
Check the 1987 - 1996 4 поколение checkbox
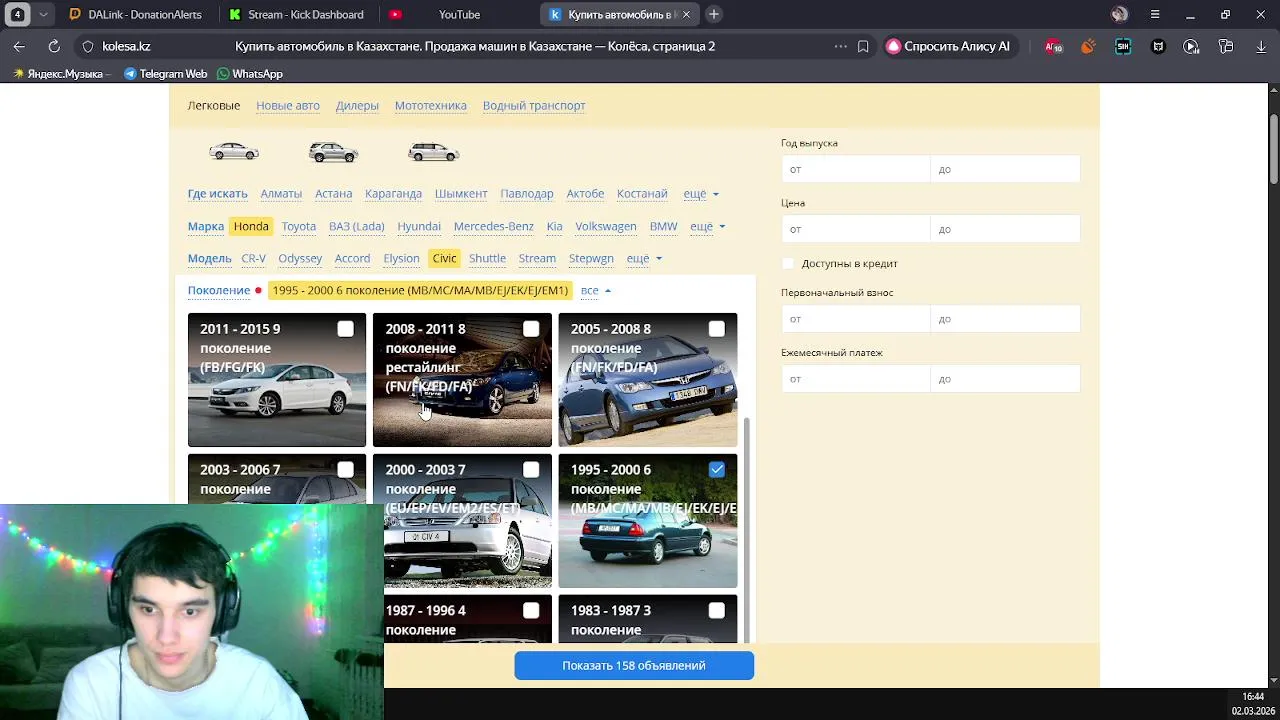pos(531,610)
